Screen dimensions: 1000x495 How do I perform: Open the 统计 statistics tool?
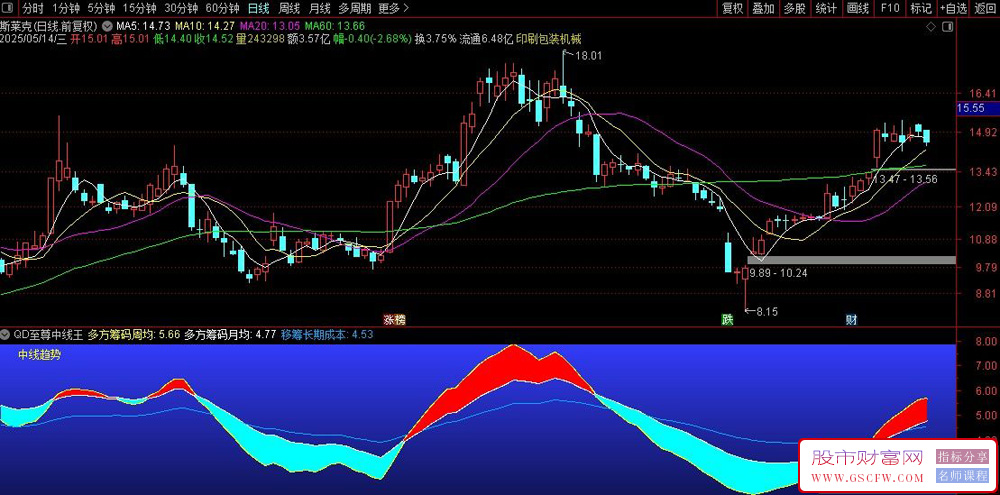click(x=827, y=8)
